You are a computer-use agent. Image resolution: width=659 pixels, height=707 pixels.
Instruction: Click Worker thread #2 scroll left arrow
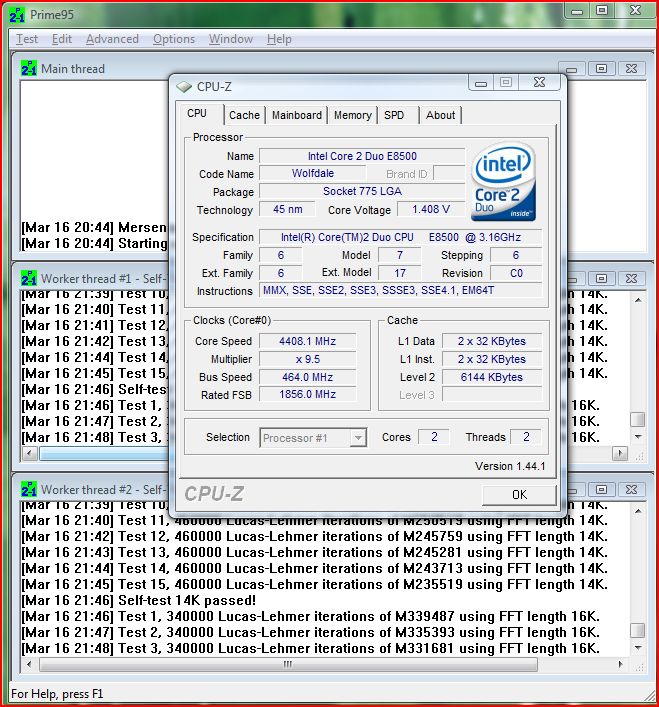click(x=29, y=664)
